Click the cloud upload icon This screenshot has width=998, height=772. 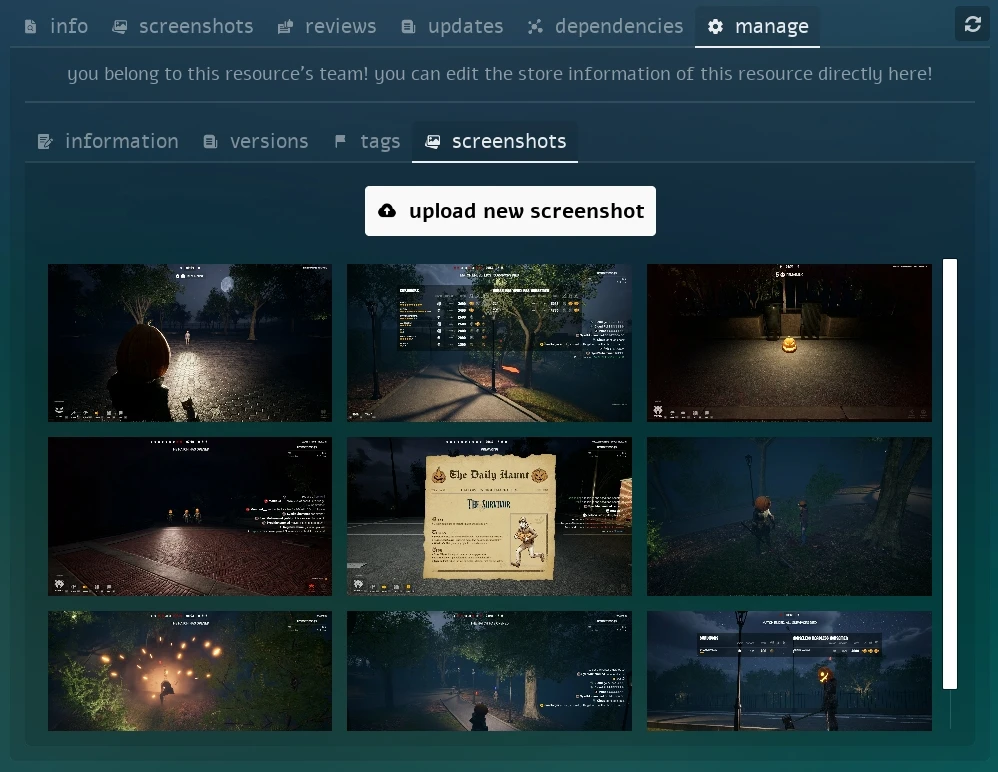(x=387, y=211)
